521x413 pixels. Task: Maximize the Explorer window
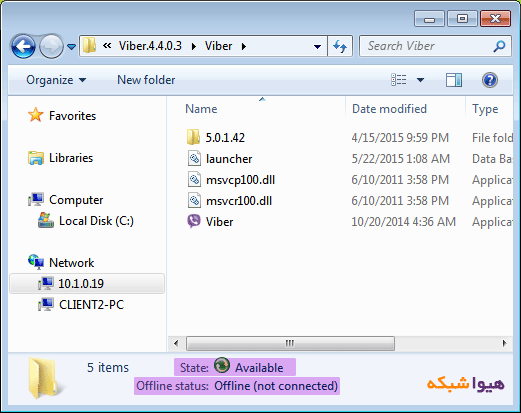pyautogui.click(x=462, y=19)
